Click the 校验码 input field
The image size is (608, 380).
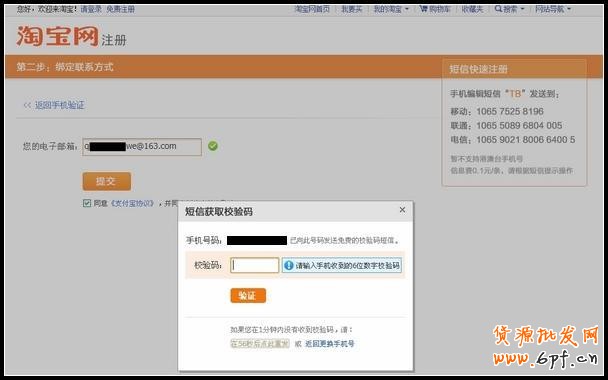(254, 266)
